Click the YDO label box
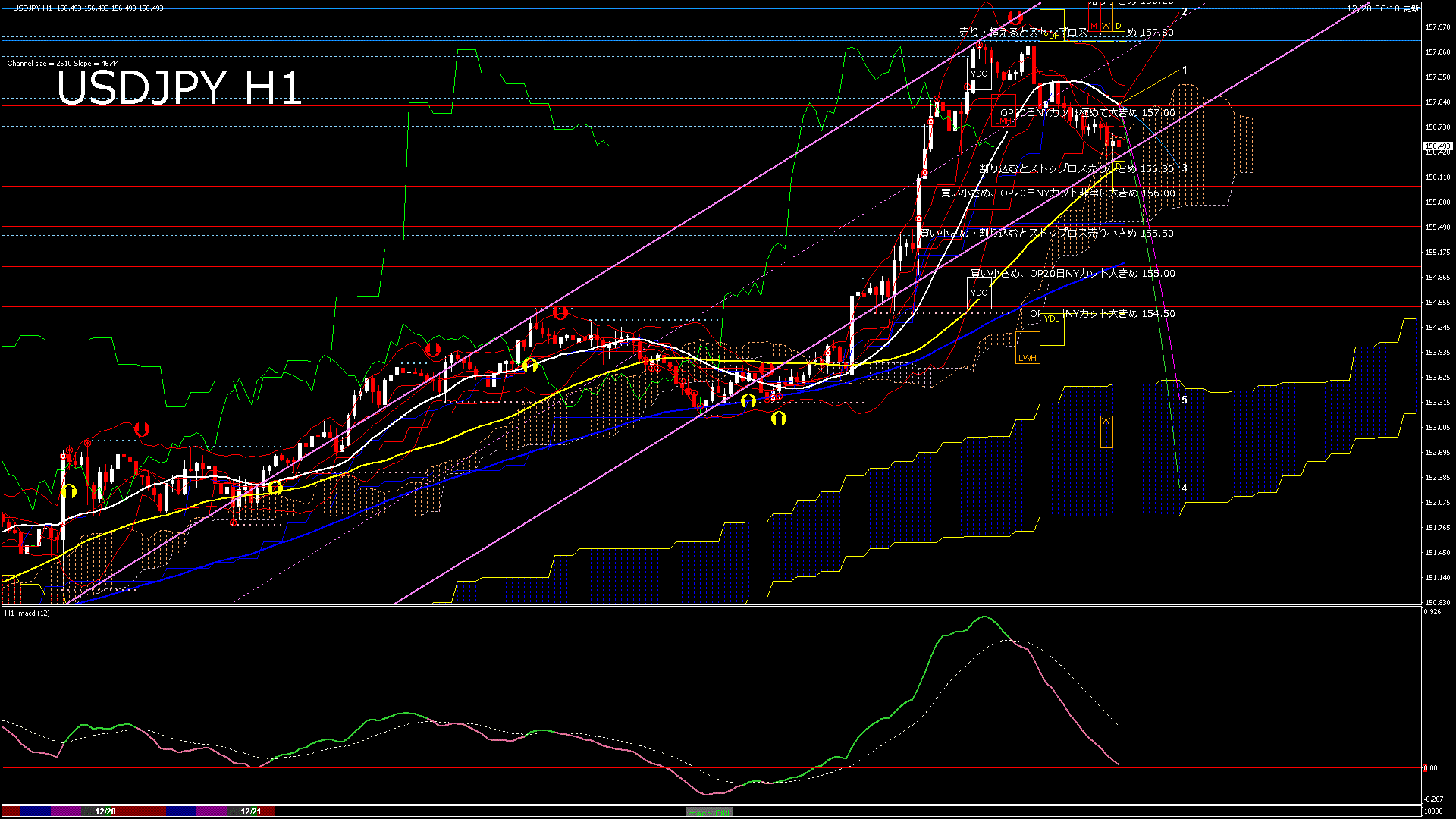The image size is (1456, 819). pyautogui.click(x=979, y=293)
